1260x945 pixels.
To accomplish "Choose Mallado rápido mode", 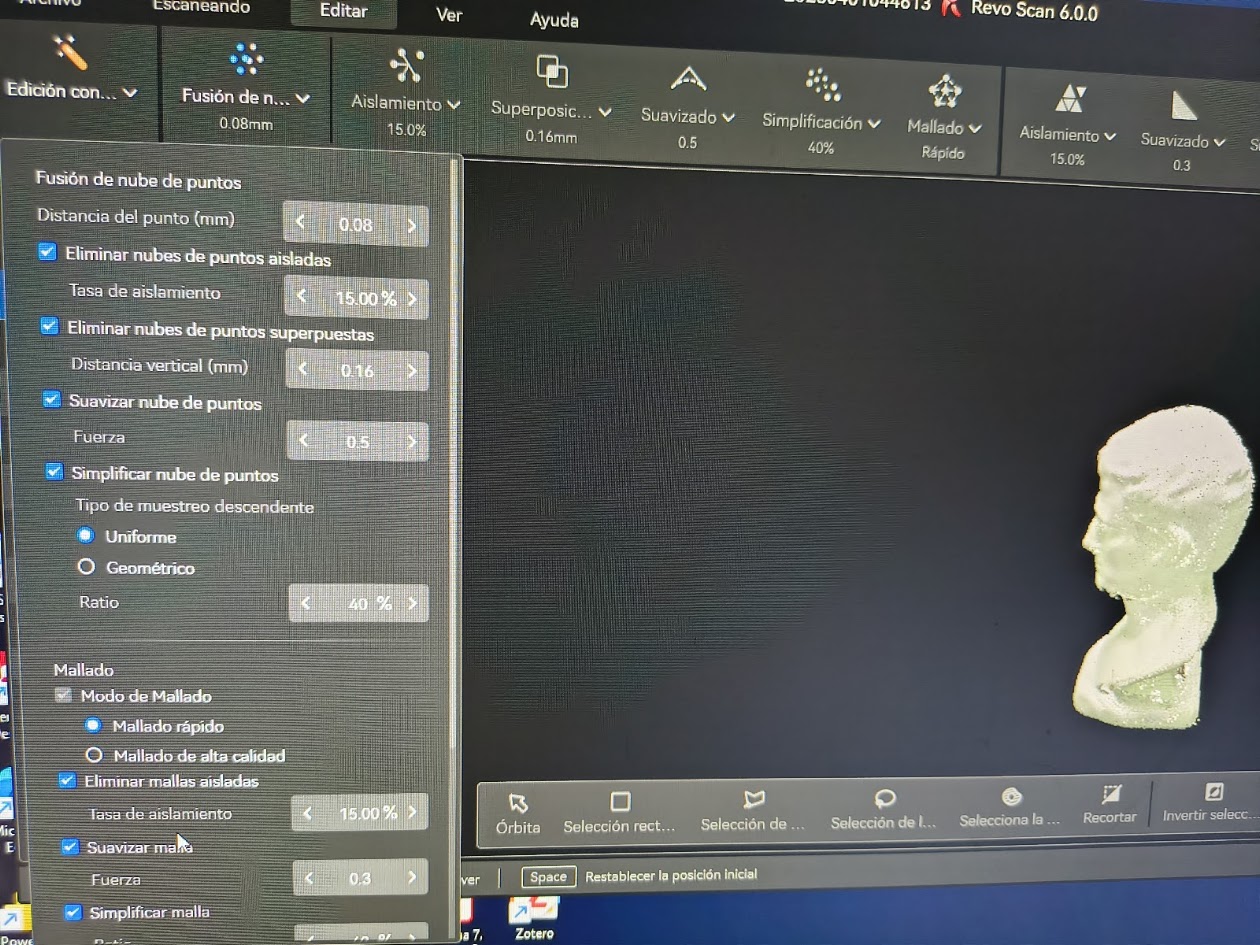I will tap(94, 725).
